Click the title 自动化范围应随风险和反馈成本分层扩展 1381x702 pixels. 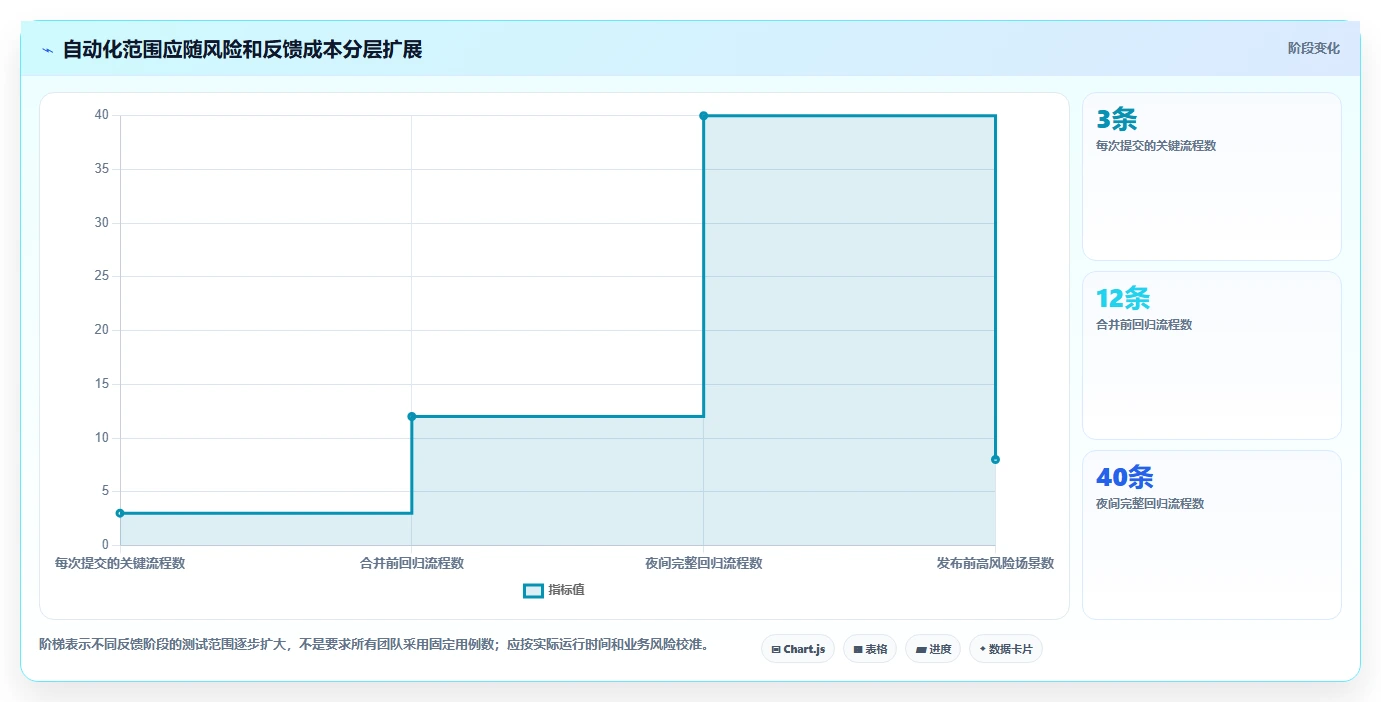(242, 50)
